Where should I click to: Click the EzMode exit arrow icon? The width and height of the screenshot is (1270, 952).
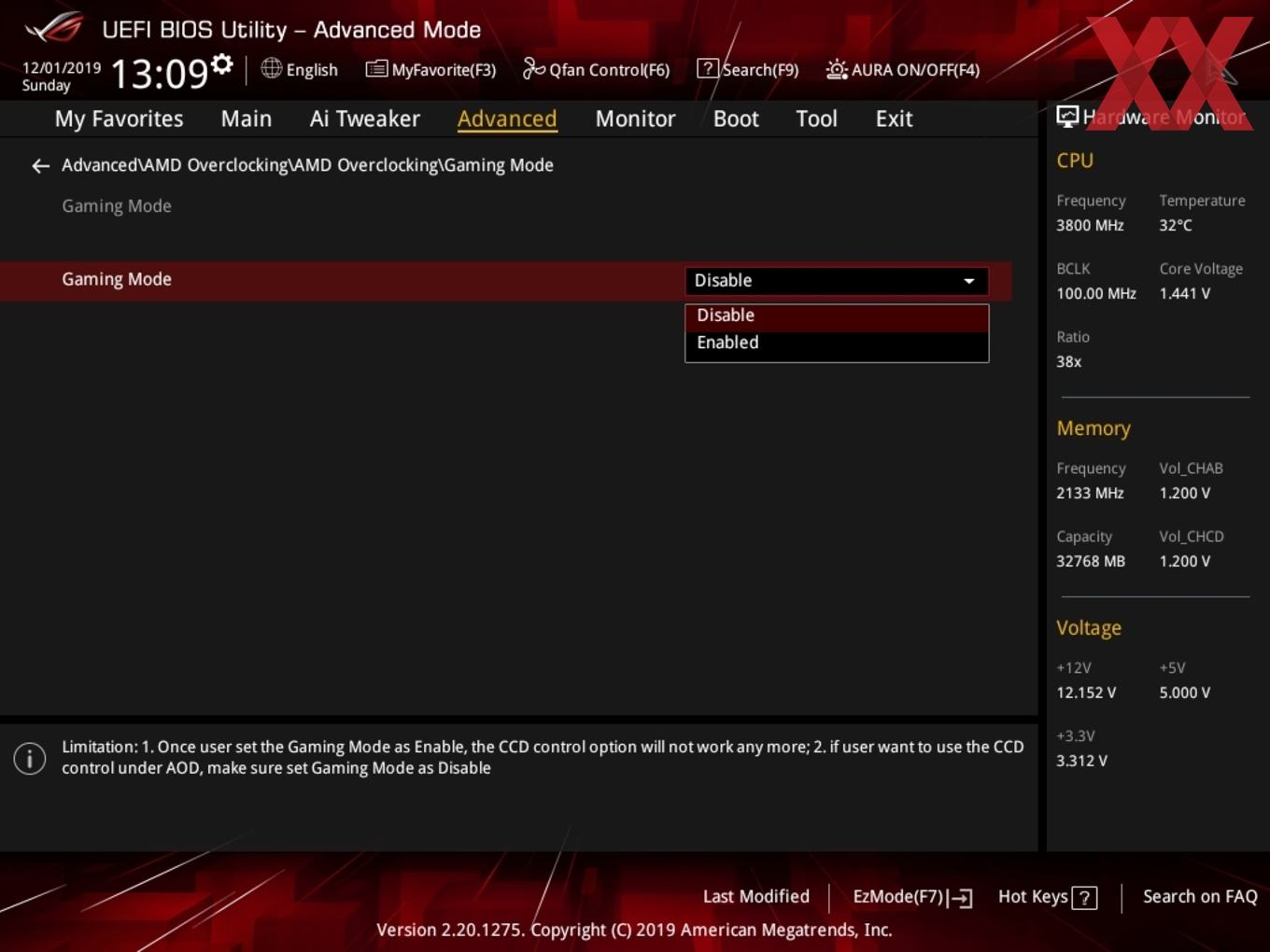click(961, 898)
